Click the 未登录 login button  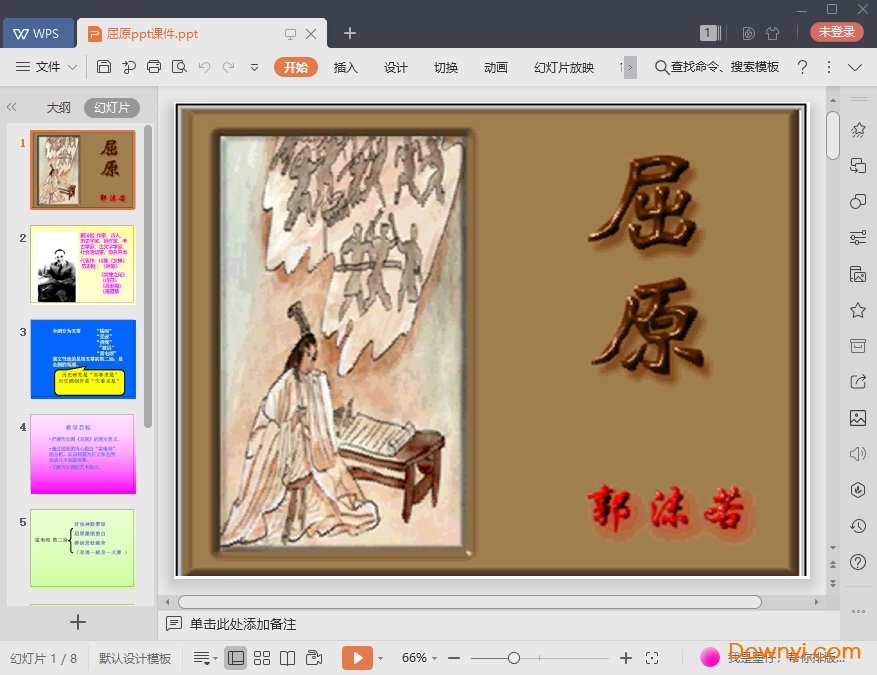click(x=836, y=31)
